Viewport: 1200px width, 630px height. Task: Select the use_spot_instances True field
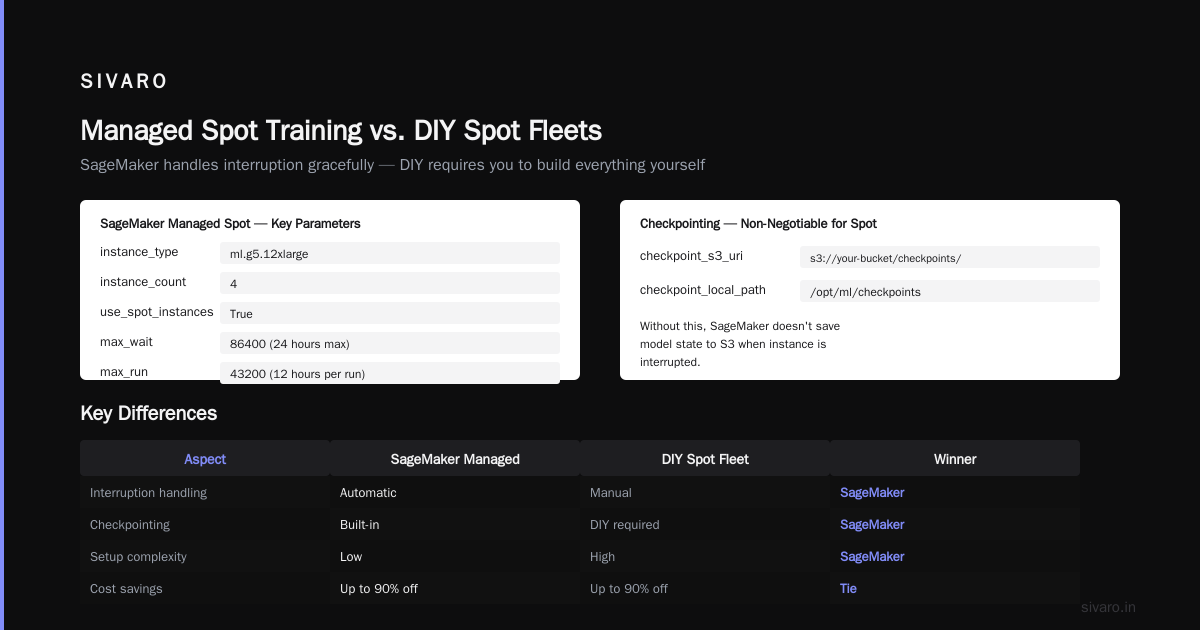pyautogui.click(x=390, y=313)
